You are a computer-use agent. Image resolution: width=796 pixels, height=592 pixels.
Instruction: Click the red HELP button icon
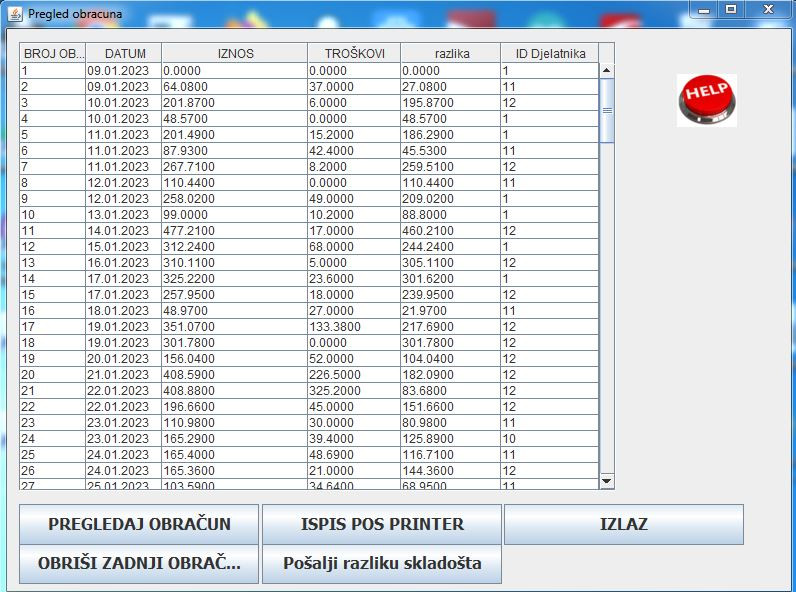[706, 100]
